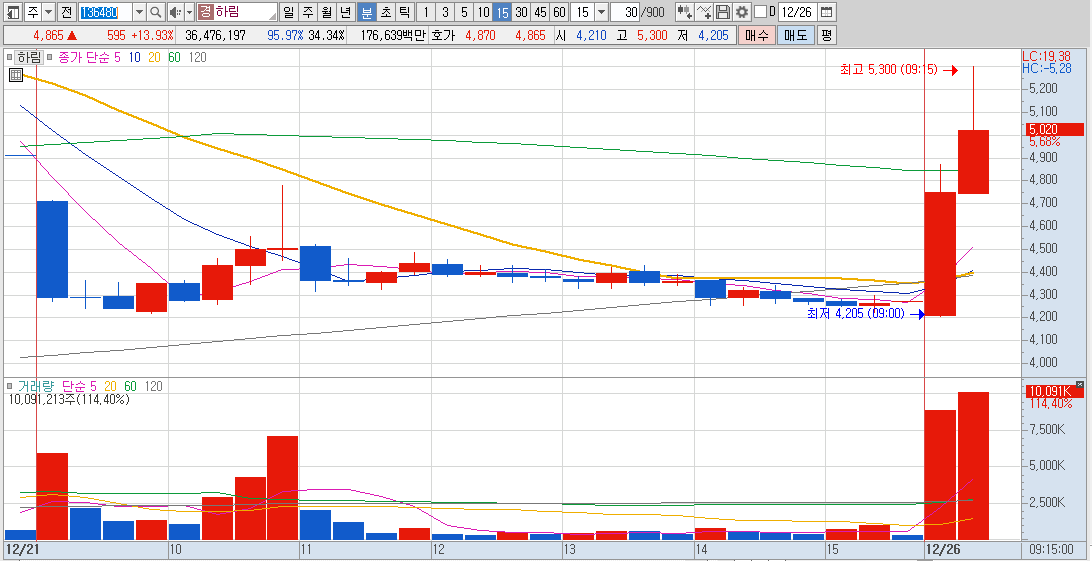Click the 호가 quote label

point(442,35)
